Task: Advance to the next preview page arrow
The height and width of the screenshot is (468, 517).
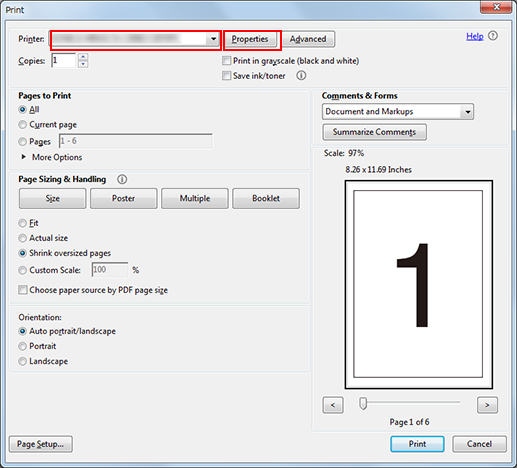Action: tap(487, 405)
